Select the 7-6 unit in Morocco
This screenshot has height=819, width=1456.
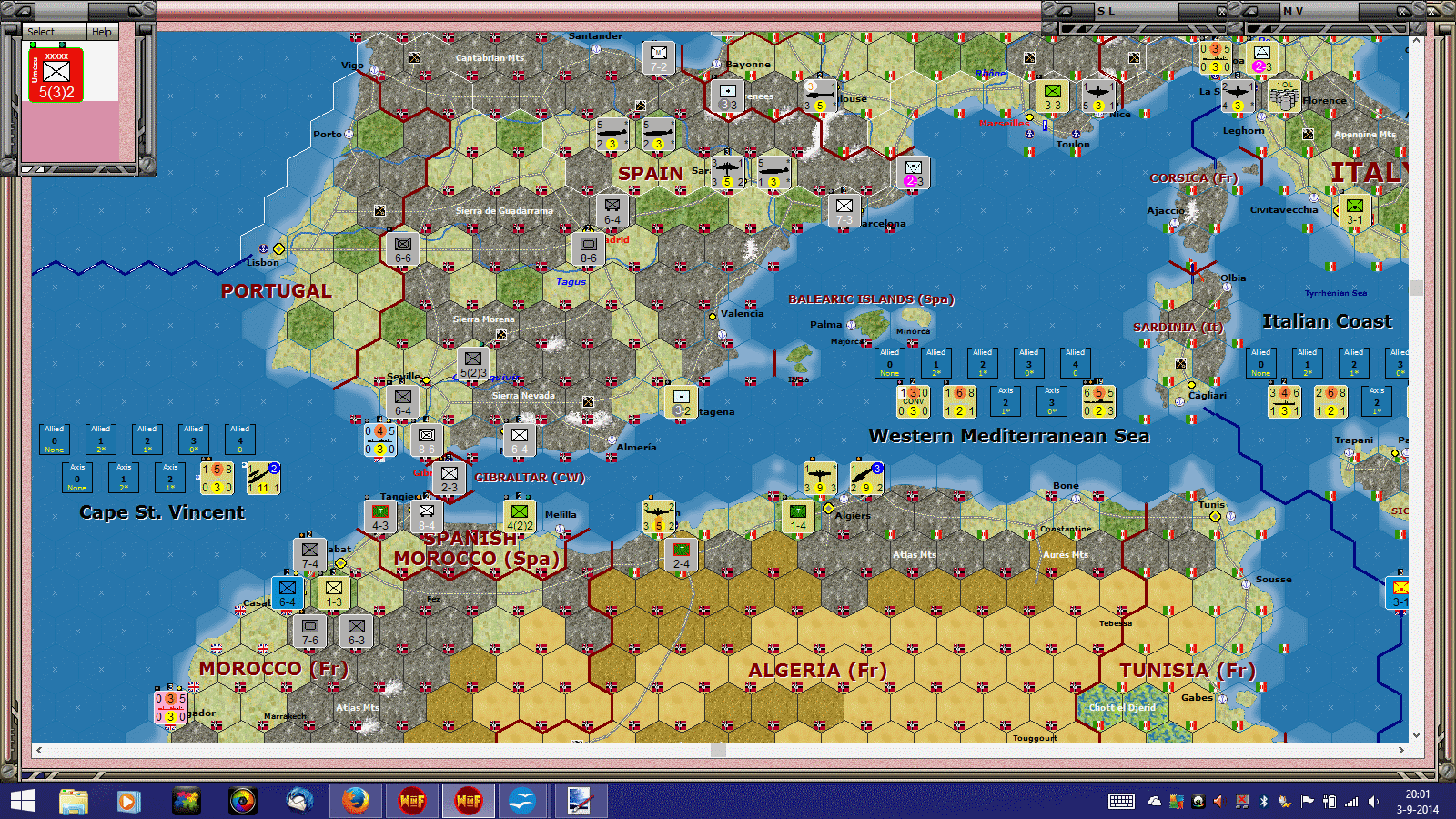tap(310, 632)
